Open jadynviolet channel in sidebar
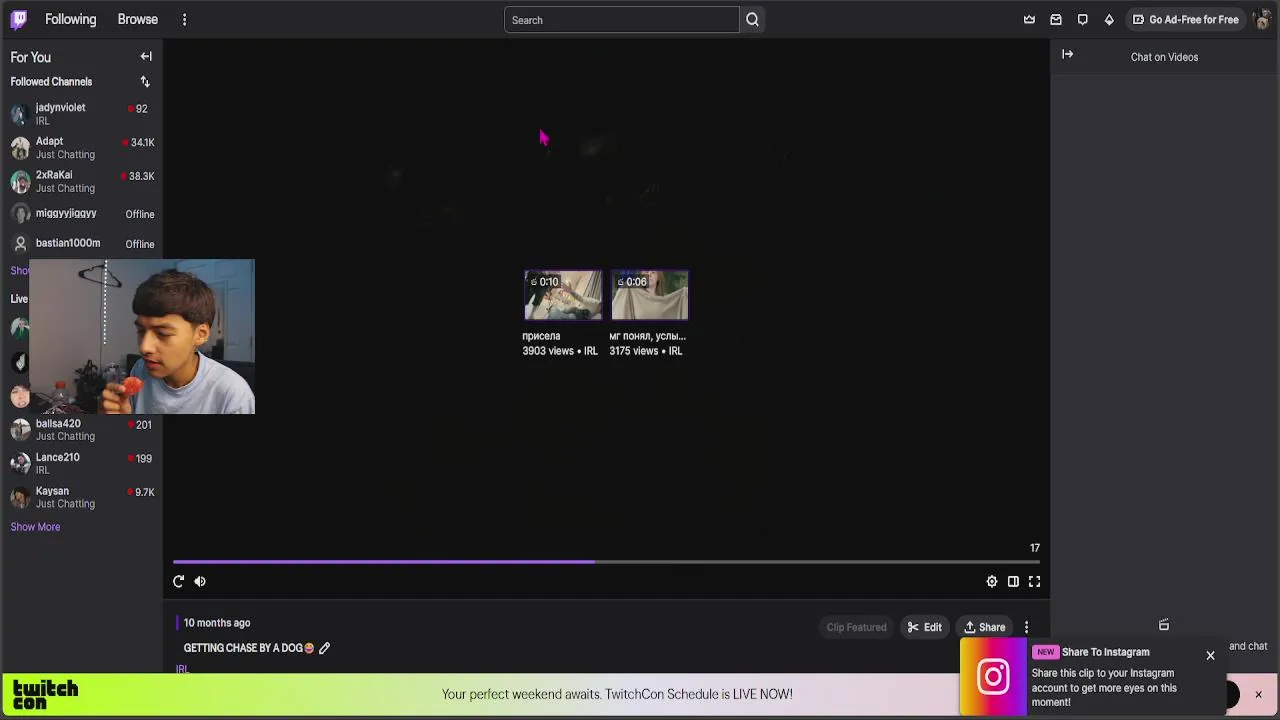This screenshot has height=720, width=1280. (81, 114)
